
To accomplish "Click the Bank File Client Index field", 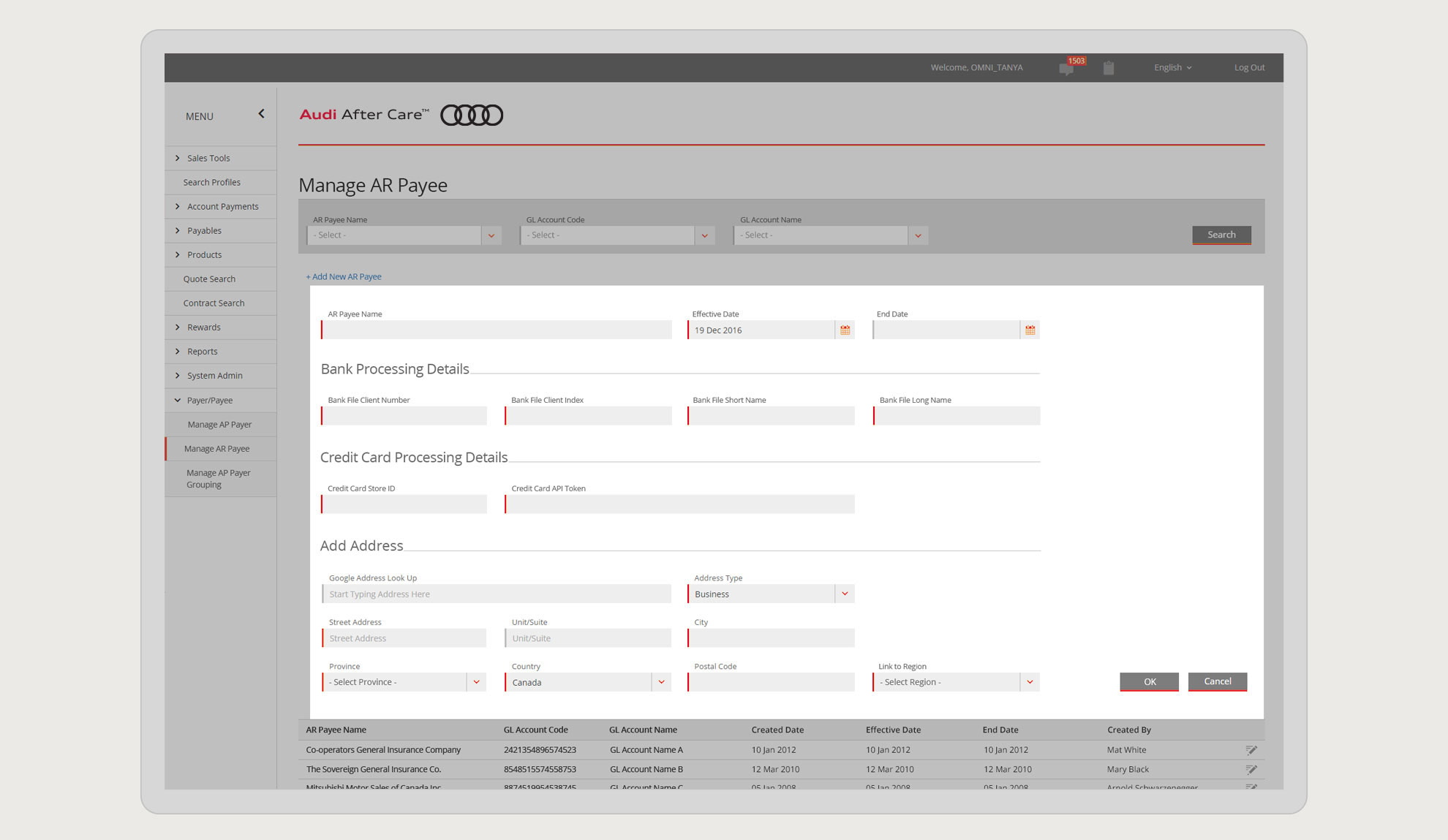I will pyautogui.click(x=588, y=416).
